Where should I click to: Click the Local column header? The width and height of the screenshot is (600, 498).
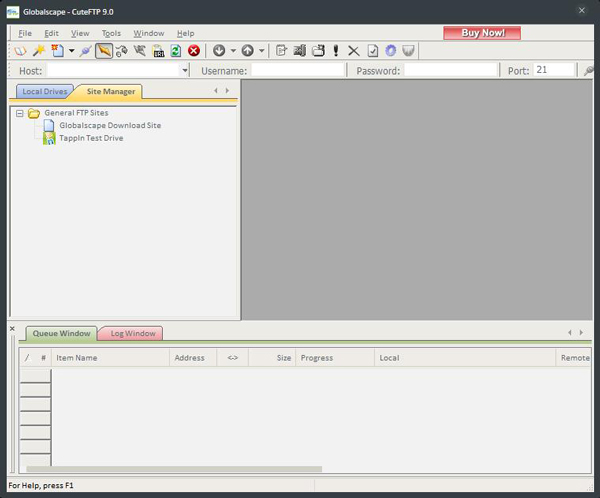465,358
